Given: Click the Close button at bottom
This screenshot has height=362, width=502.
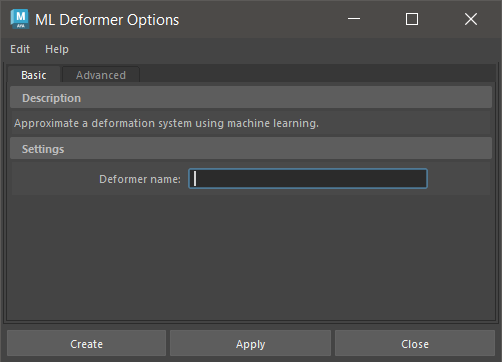Looking at the screenshot, I should pyautogui.click(x=415, y=344).
